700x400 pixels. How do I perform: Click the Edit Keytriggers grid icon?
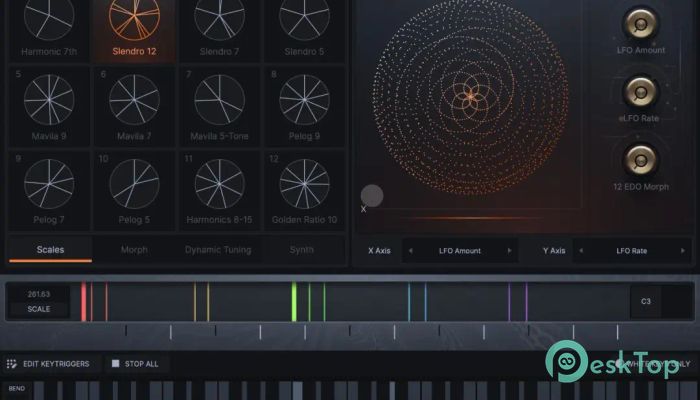pyautogui.click(x=12, y=364)
